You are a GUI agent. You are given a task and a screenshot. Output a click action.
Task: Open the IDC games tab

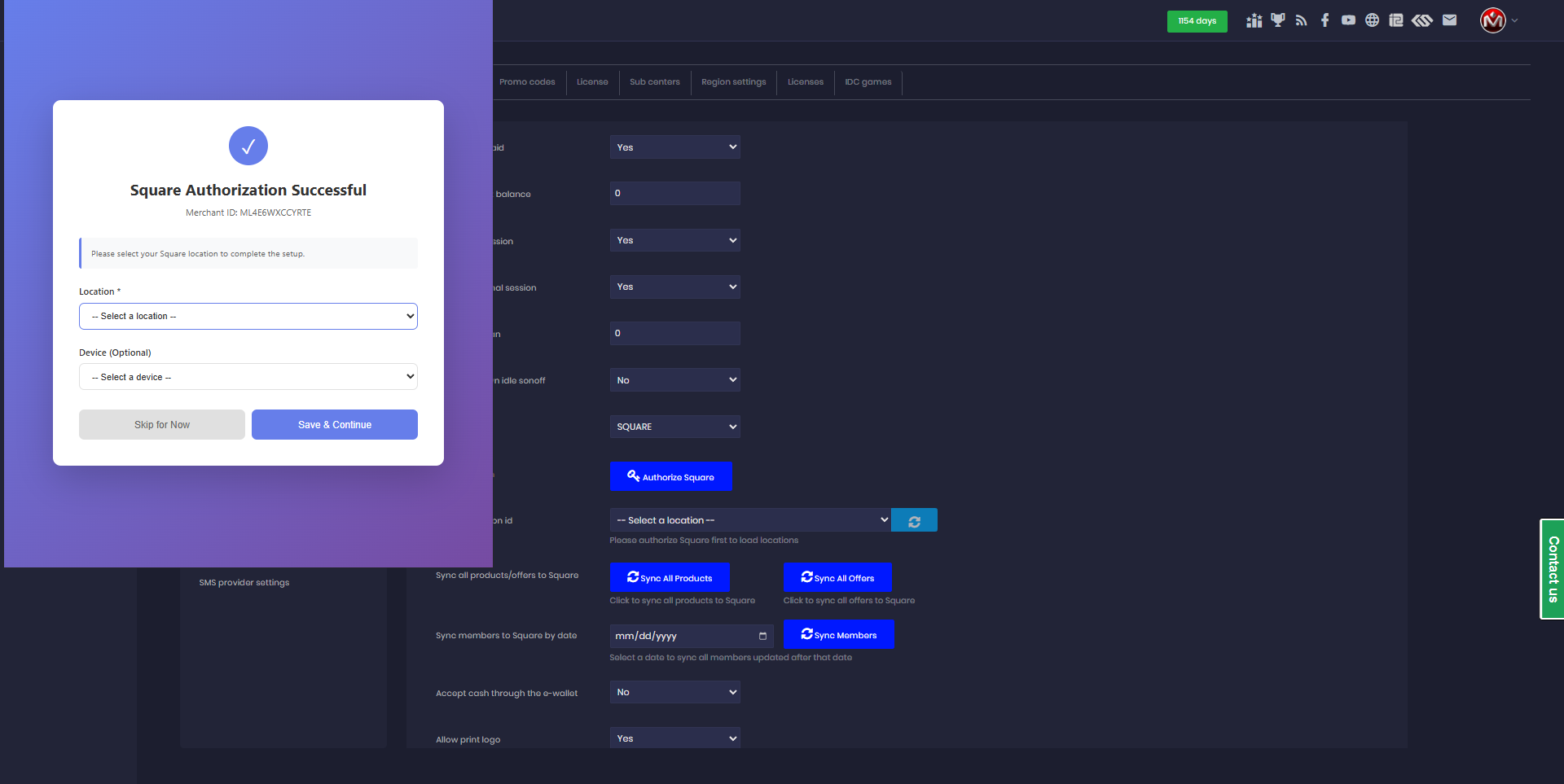coord(868,82)
